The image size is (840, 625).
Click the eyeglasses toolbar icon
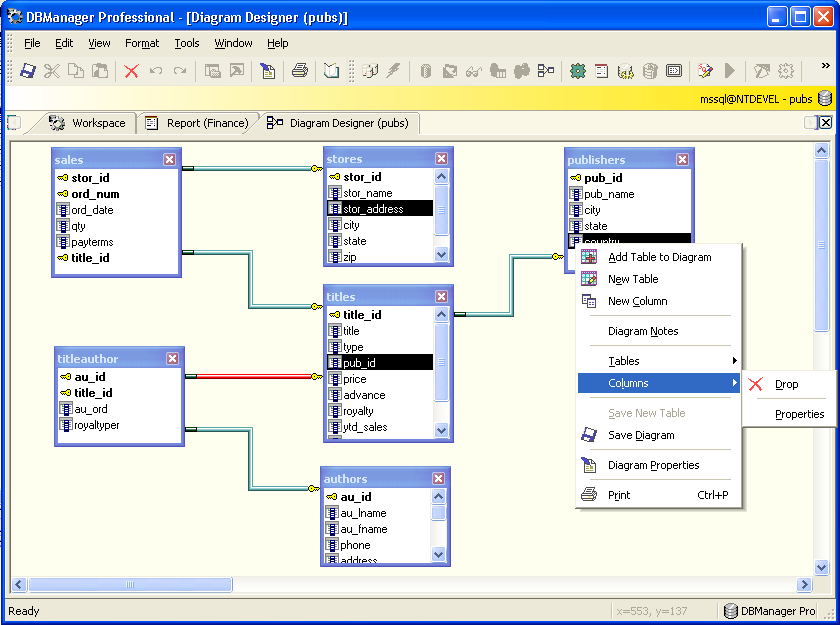pos(474,71)
